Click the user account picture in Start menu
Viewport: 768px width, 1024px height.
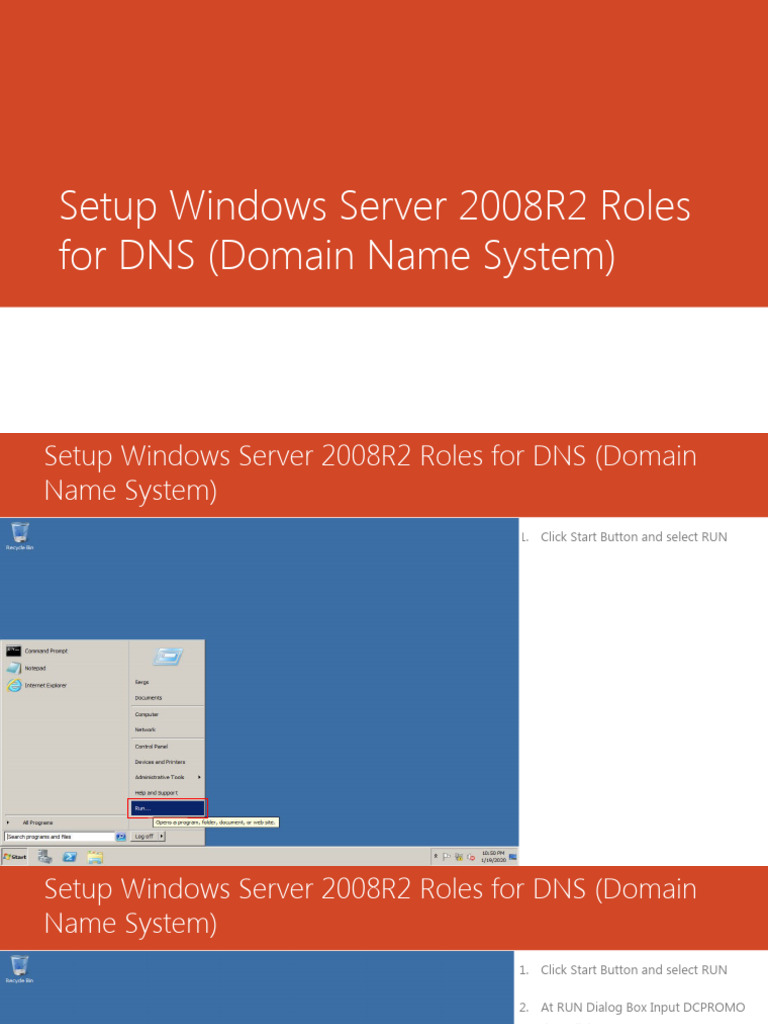click(167, 656)
